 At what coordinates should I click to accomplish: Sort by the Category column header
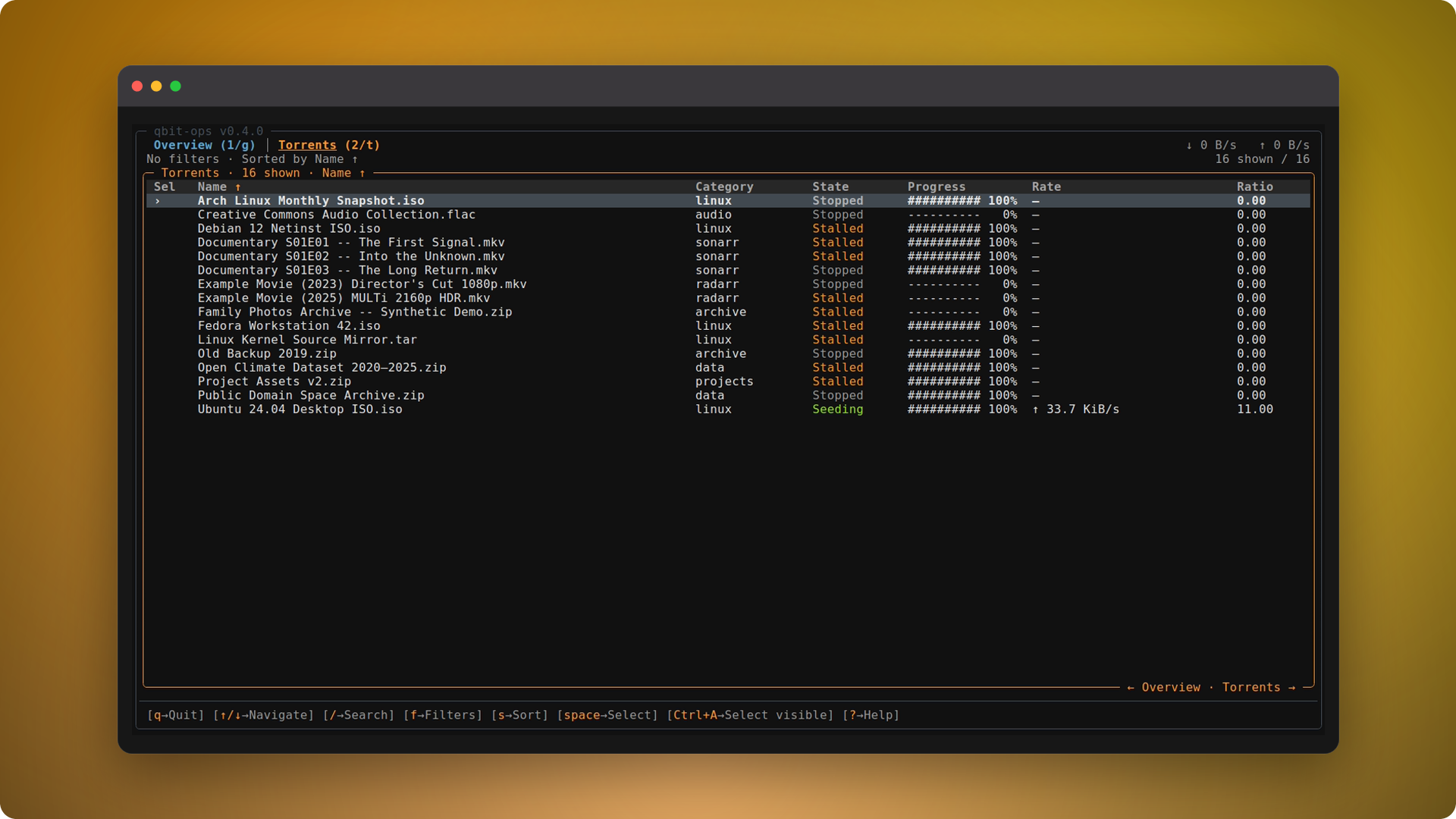[x=724, y=187]
